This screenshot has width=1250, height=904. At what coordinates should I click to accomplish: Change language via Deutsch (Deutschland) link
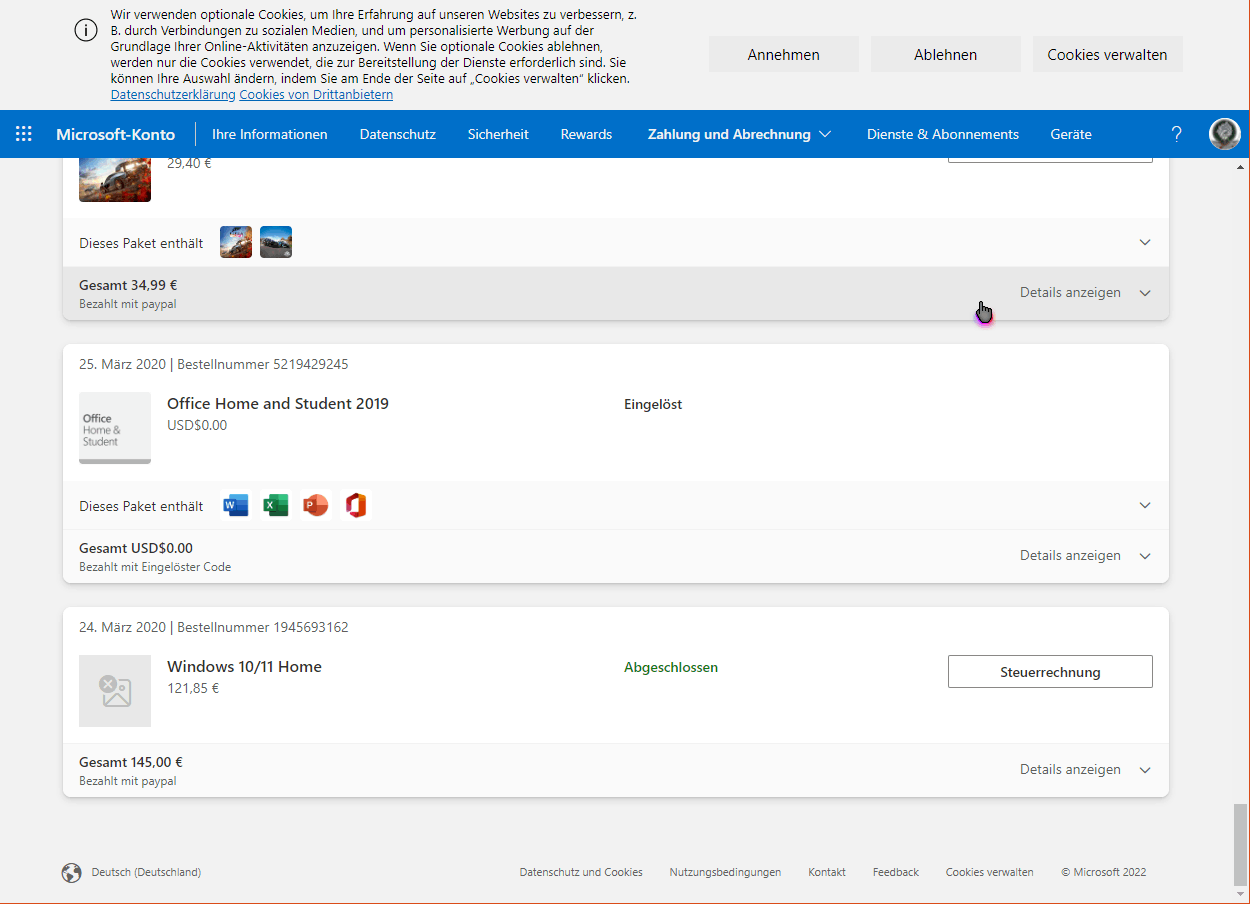pyautogui.click(x=146, y=873)
